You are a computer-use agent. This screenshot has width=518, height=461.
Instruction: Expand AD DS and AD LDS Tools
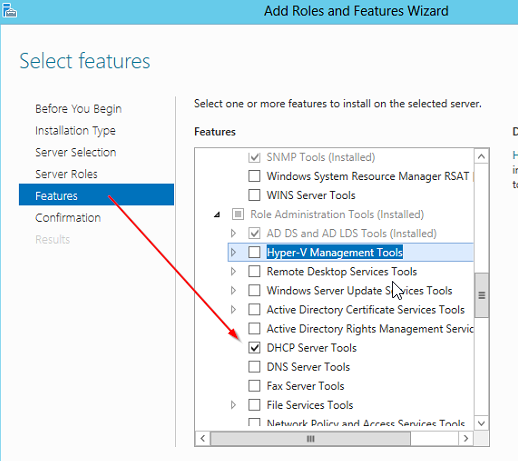[233, 233]
